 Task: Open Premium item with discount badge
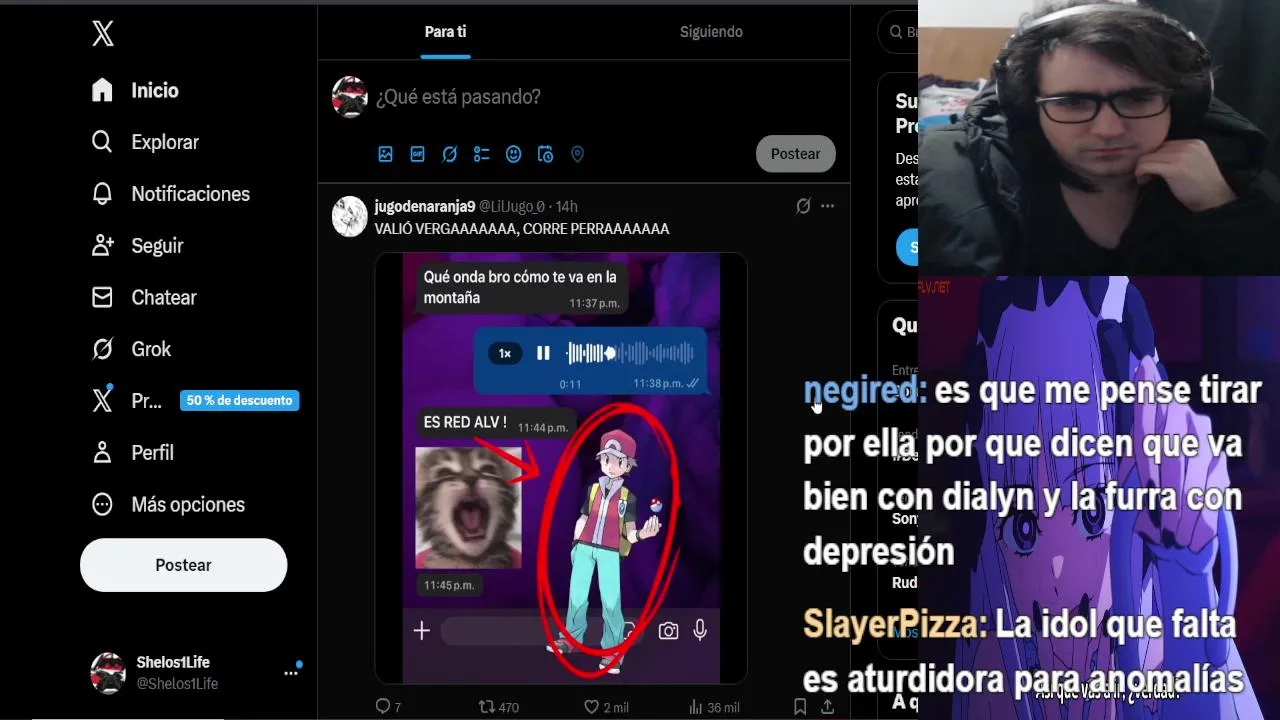click(195, 401)
